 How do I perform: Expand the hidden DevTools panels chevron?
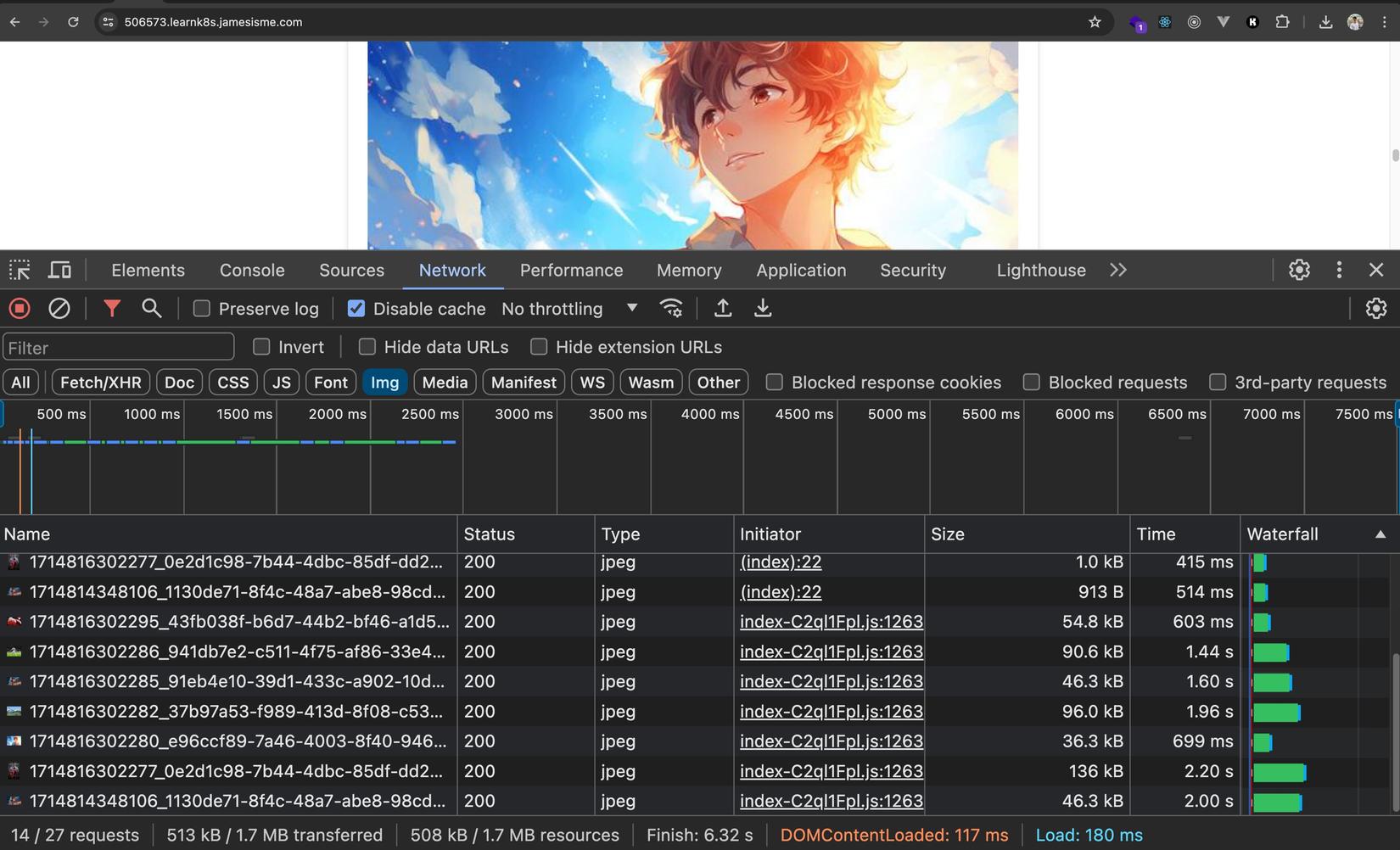click(x=1117, y=270)
